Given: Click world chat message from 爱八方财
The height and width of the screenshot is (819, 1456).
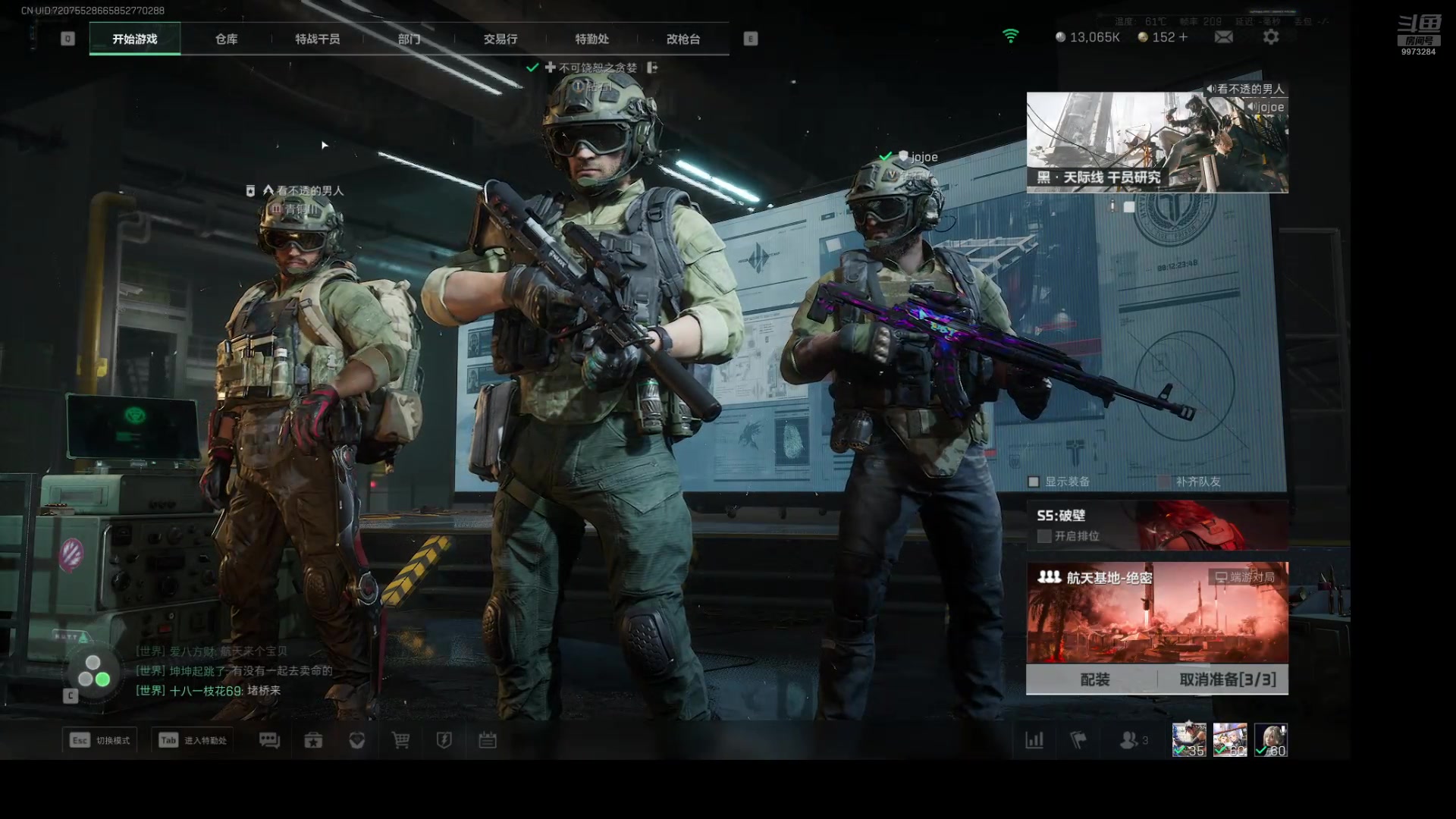Looking at the screenshot, I should [212, 651].
